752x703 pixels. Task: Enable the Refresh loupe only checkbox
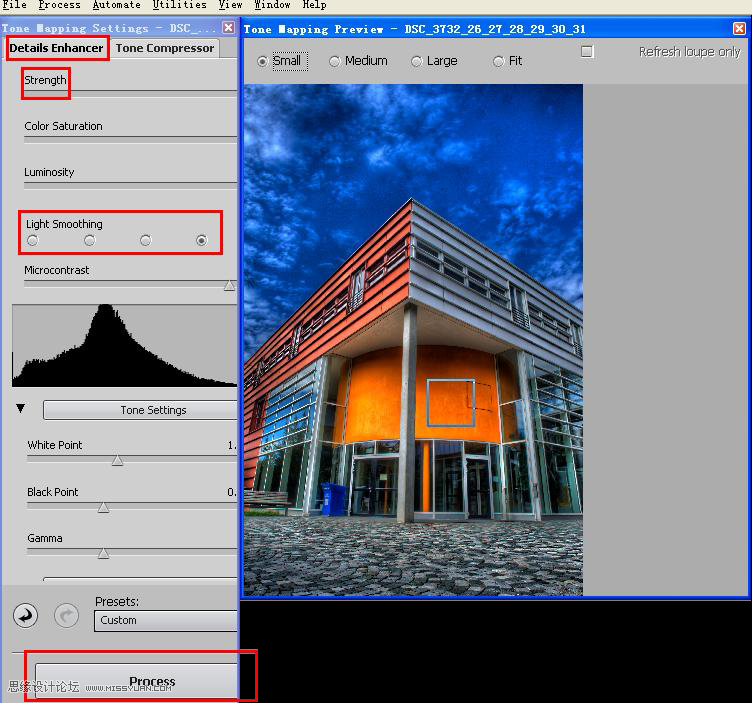587,52
